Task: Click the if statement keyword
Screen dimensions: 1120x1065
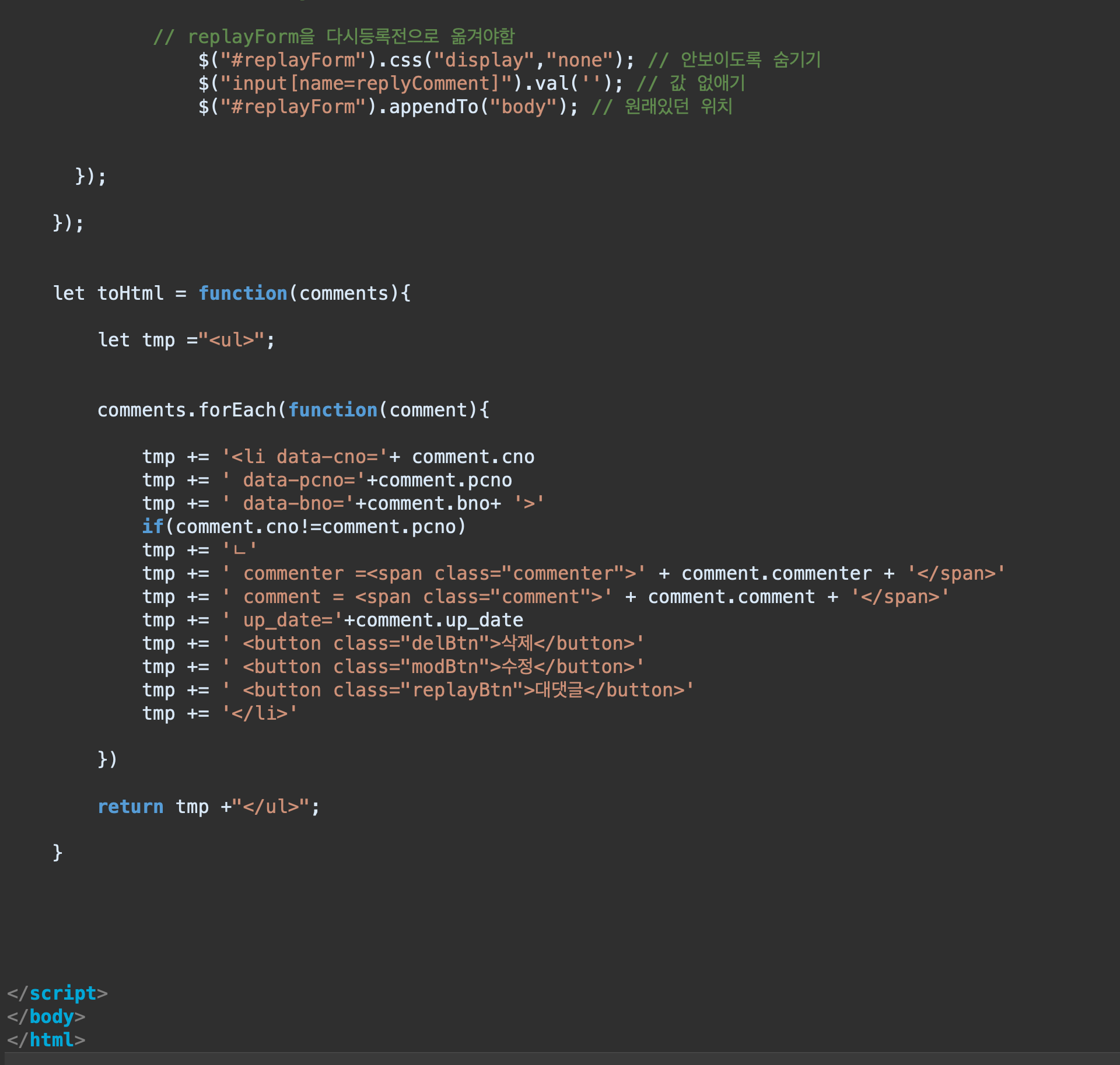Action: 152,527
